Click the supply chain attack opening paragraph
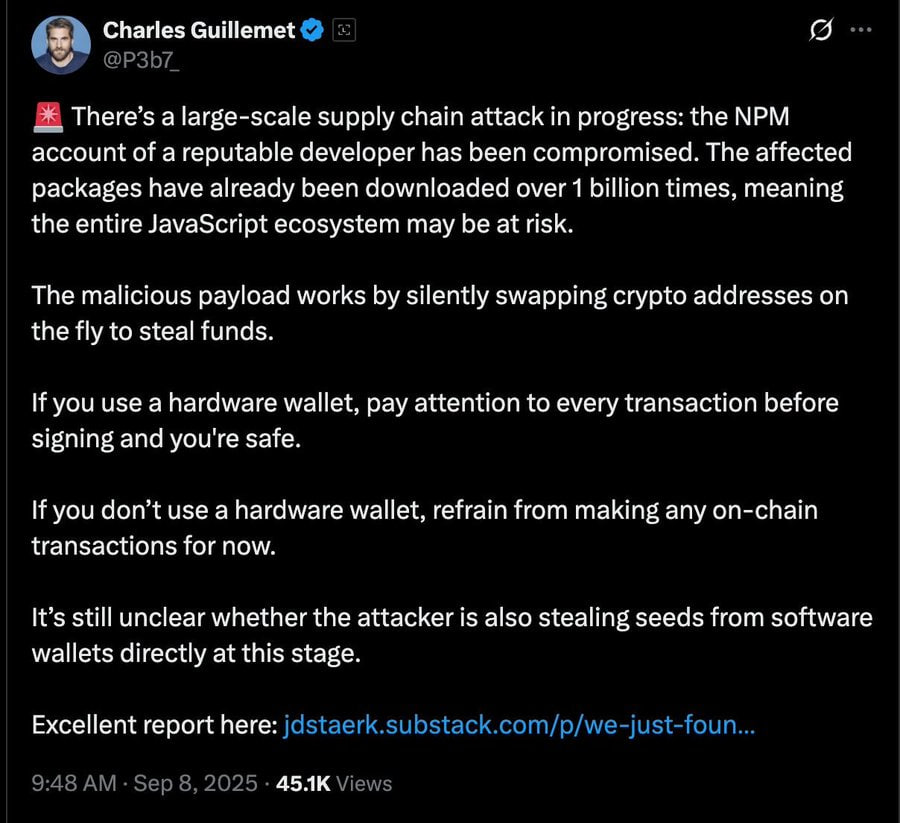The height and width of the screenshot is (823, 900). click(442, 170)
